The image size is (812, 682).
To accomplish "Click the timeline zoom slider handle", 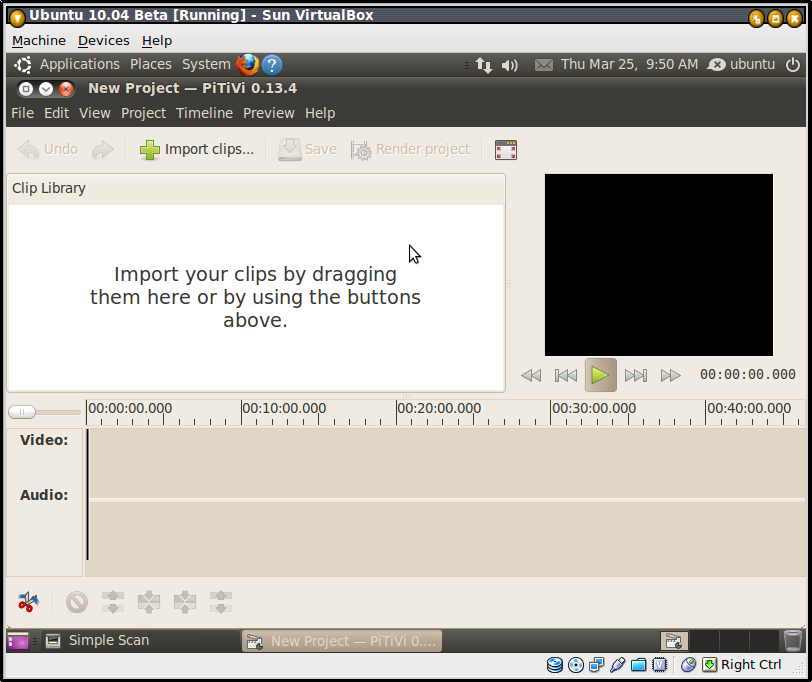I will [x=22, y=412].
